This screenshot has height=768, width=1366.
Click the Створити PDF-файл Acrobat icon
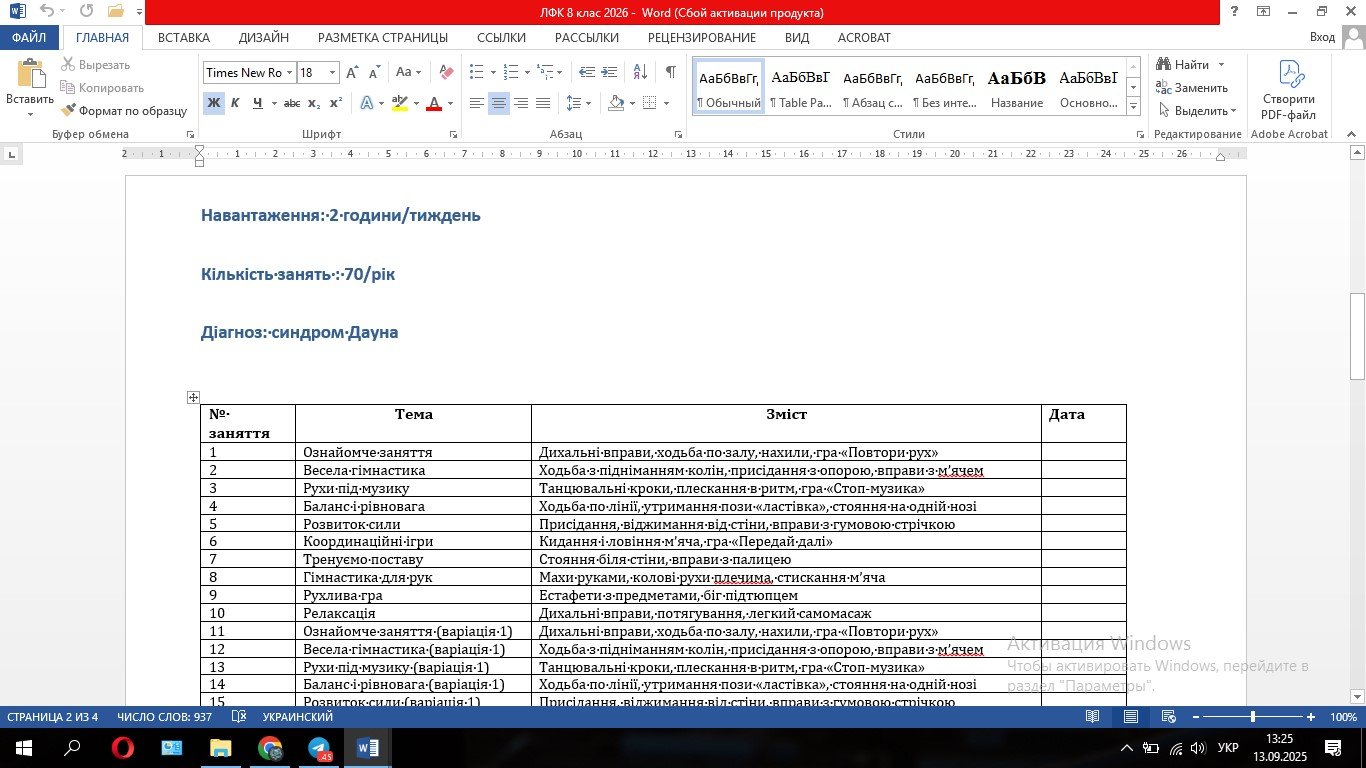1289,91
